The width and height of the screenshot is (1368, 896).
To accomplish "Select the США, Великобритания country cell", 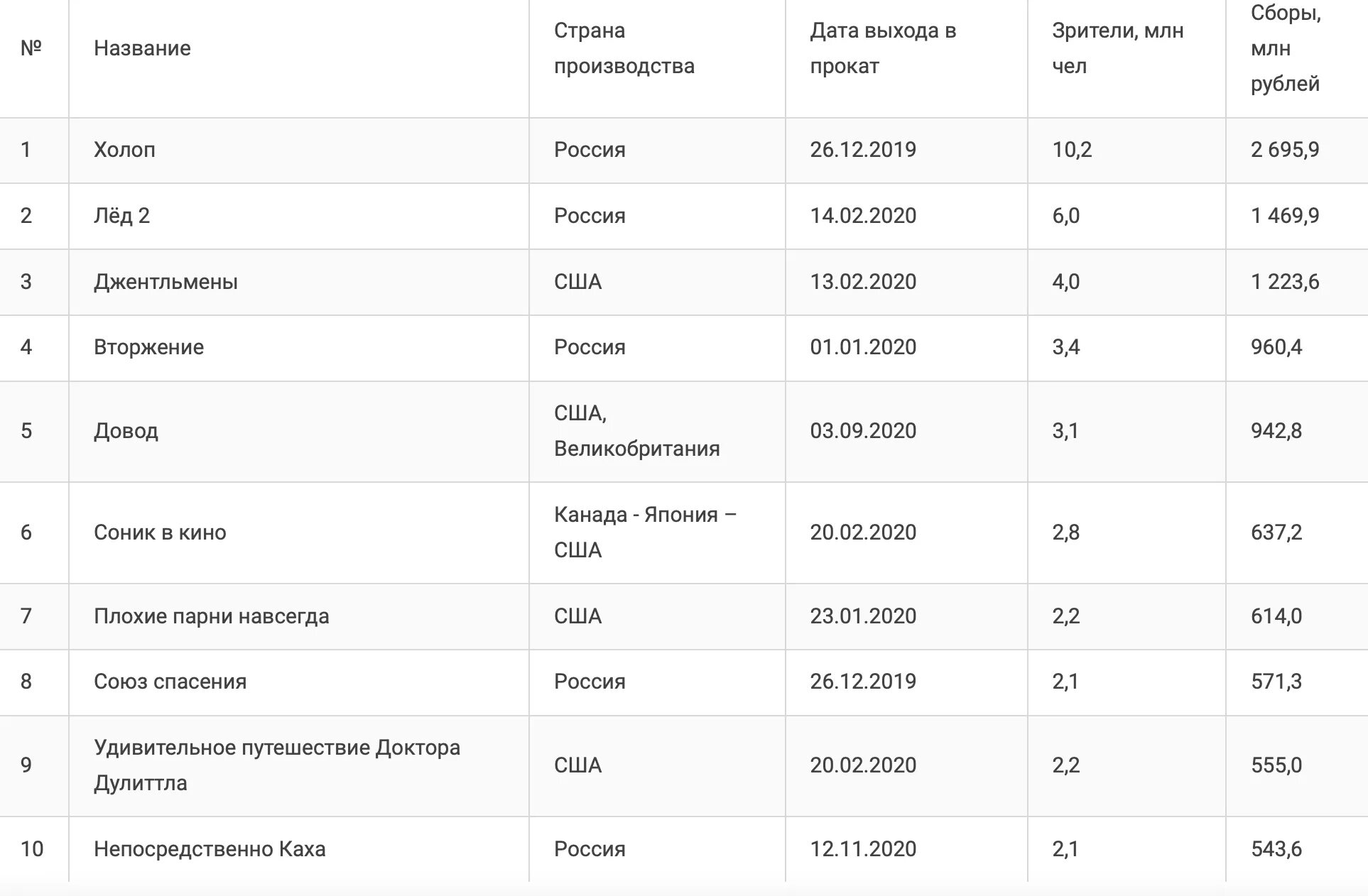I will (636, 431).
